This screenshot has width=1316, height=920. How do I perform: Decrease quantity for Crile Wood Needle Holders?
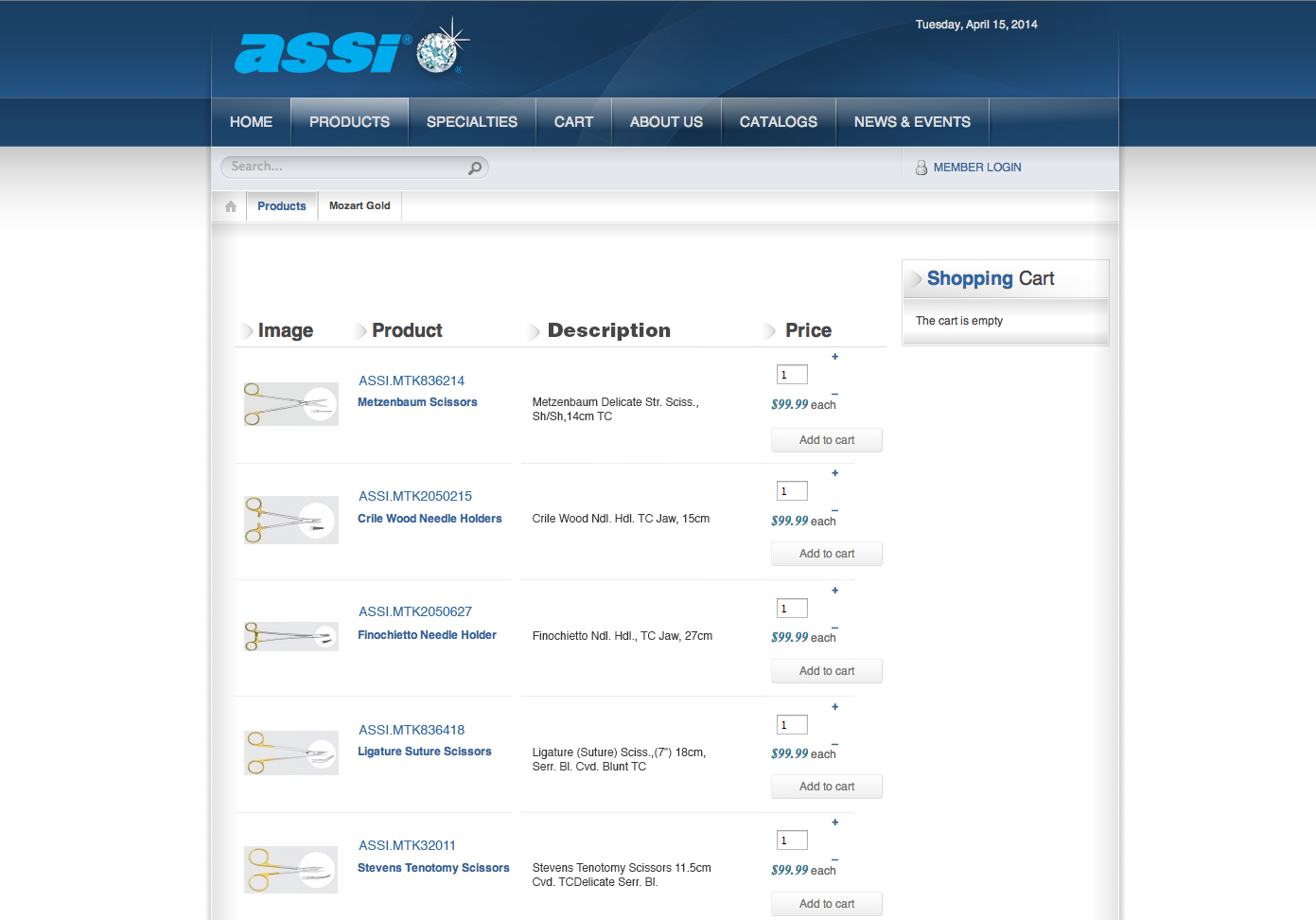[x=834, y=510]
